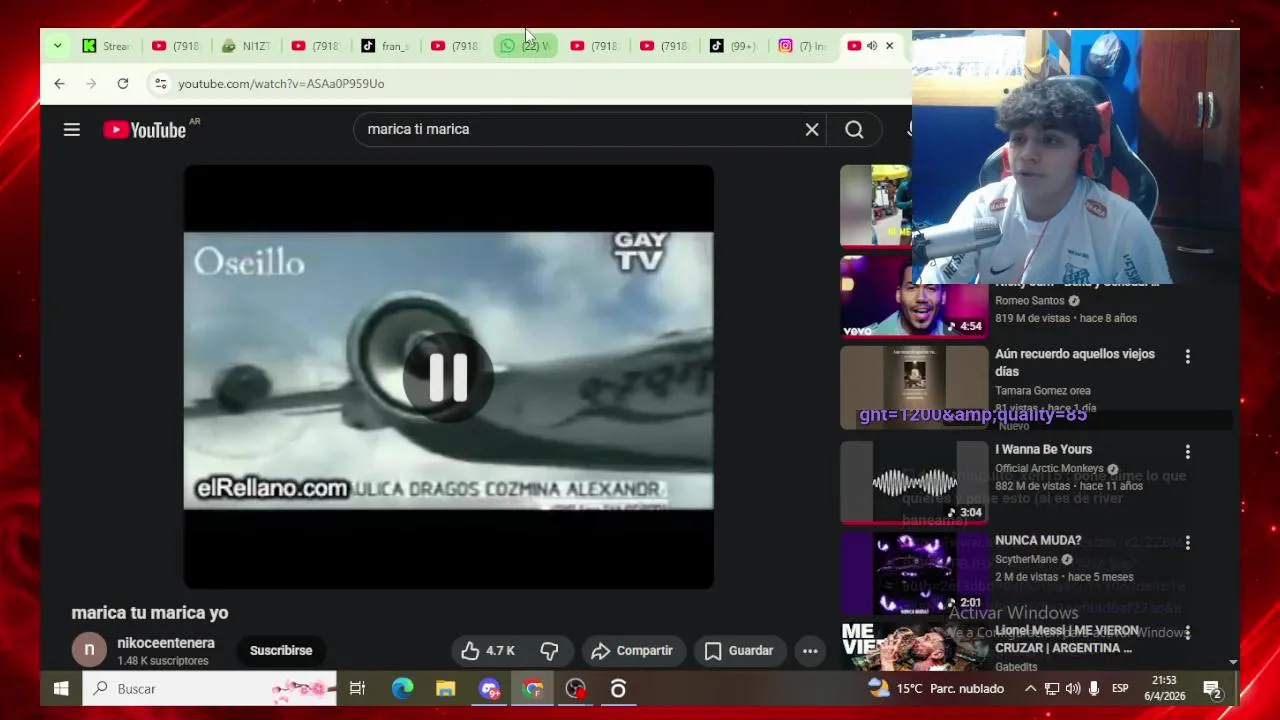Open the Lionel Messi 'ME VIERON CRUZAR' video
Screen dimensions: 1280x720
[x=1067, y=640]
